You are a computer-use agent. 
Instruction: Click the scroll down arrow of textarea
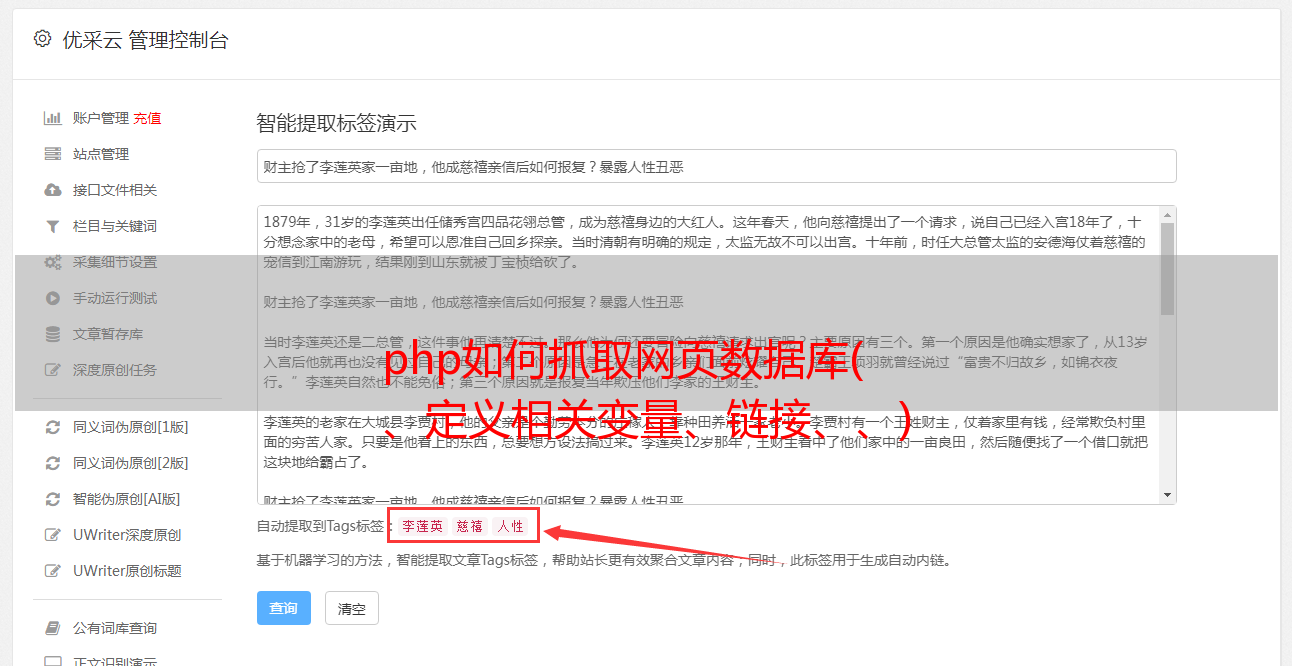(1167, 495)
